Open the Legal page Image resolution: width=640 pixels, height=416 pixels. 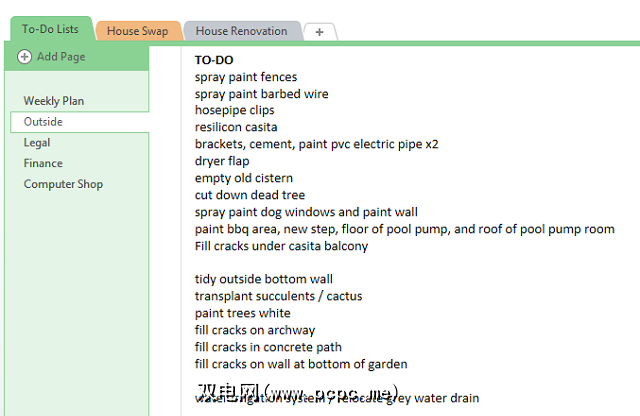tap(37, 143)
